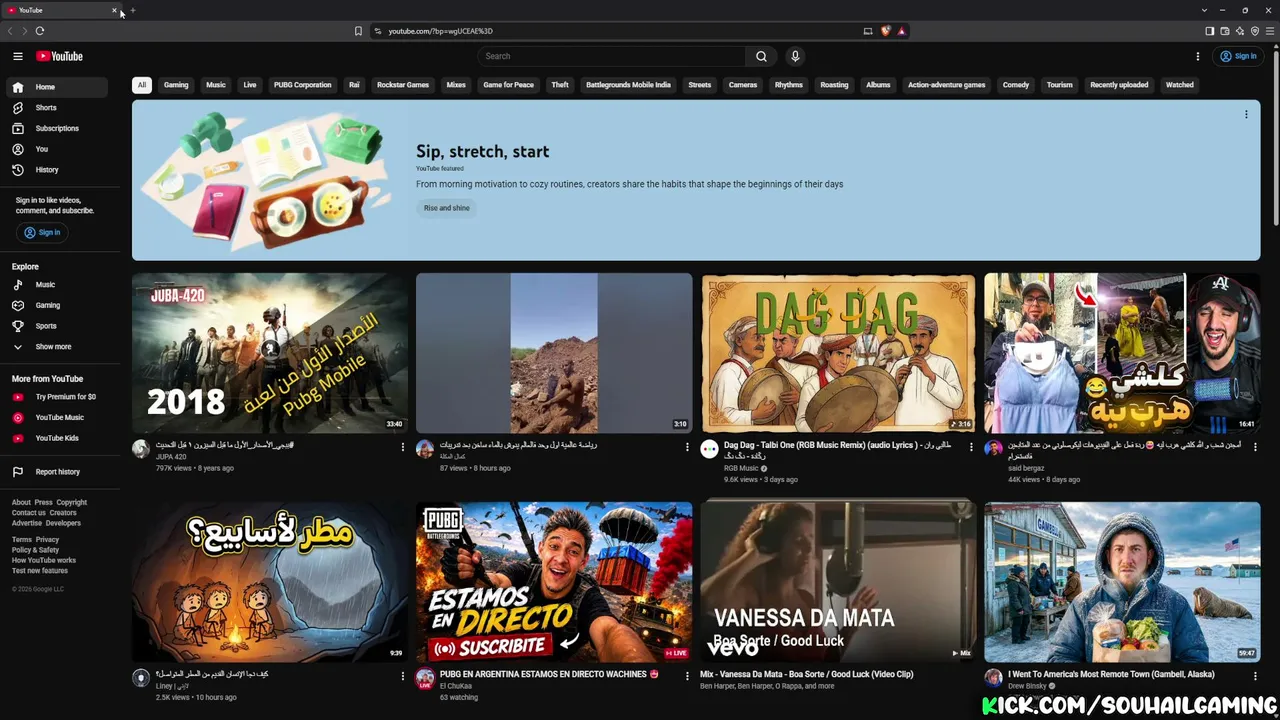Select the All filter chip
This screenshot has width=1280, height=720.
142,85
